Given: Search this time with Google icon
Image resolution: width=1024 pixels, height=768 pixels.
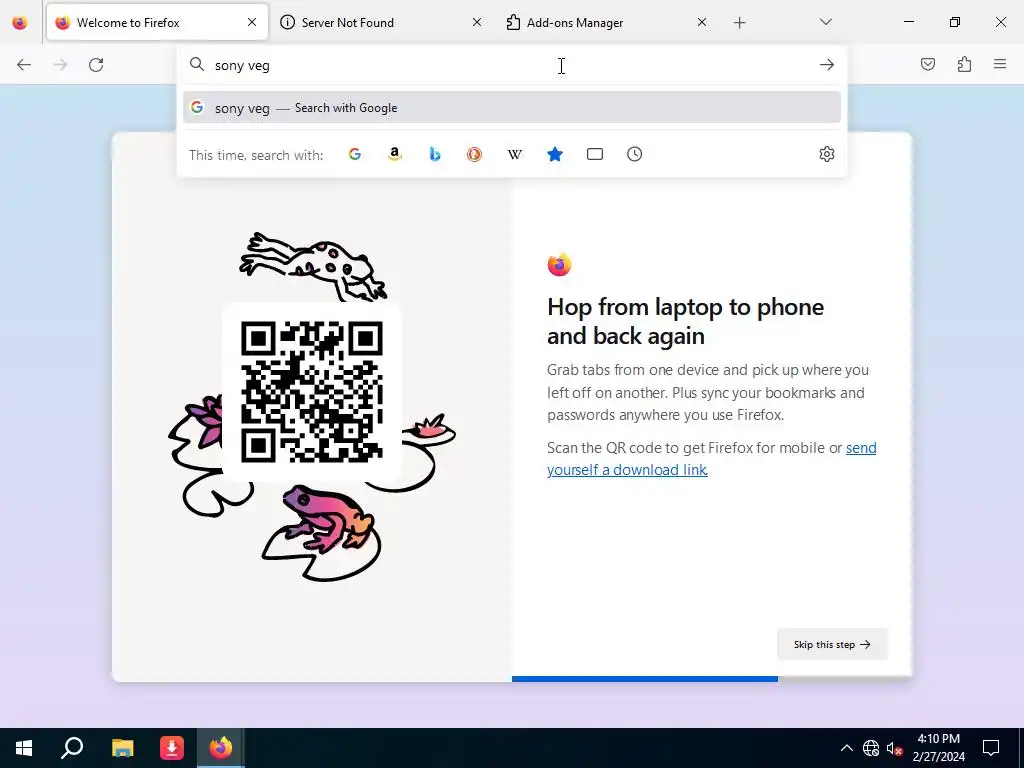Looking at the screenshot, I should [355, 154].
